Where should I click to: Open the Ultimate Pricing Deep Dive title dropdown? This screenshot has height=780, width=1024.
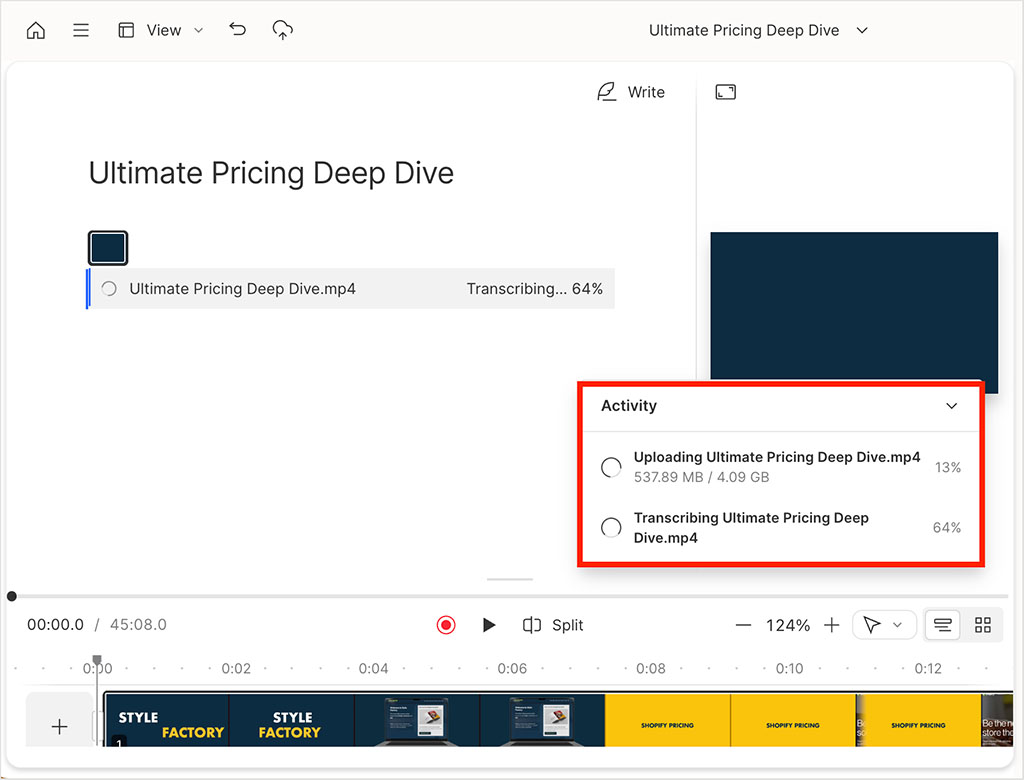tap(862, 30)
